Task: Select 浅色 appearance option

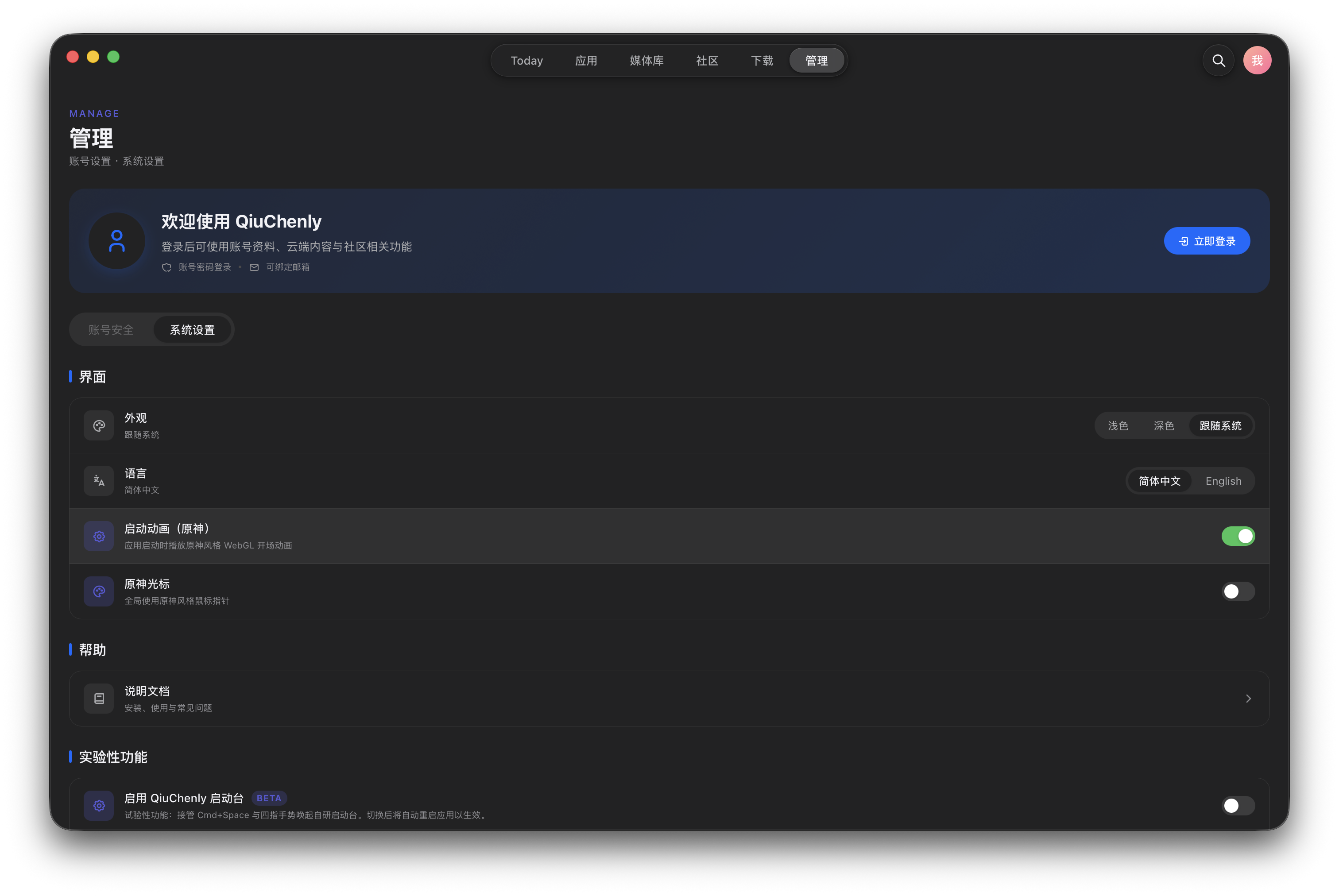Action: [x=1118, y=426]
